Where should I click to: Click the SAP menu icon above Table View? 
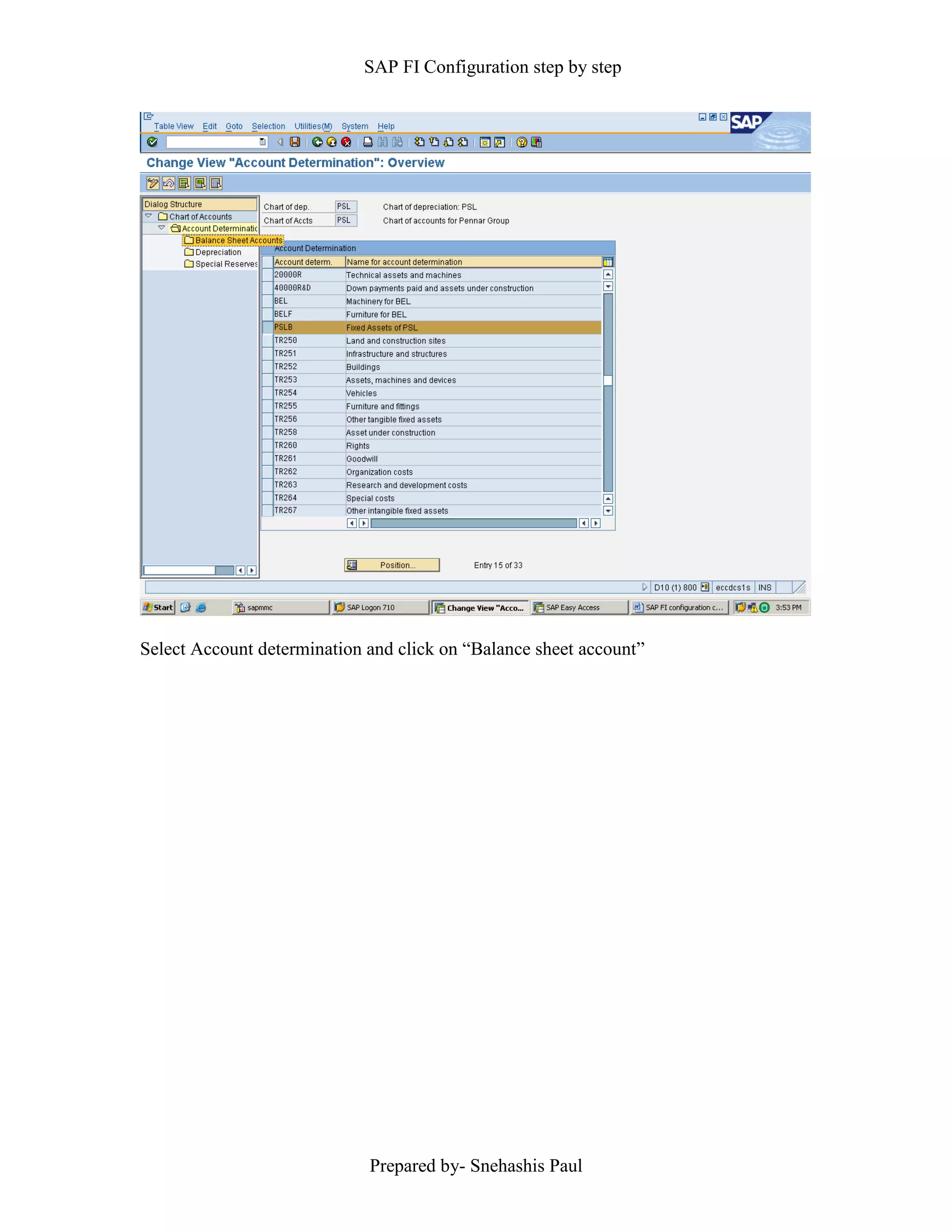click(149, 116)
